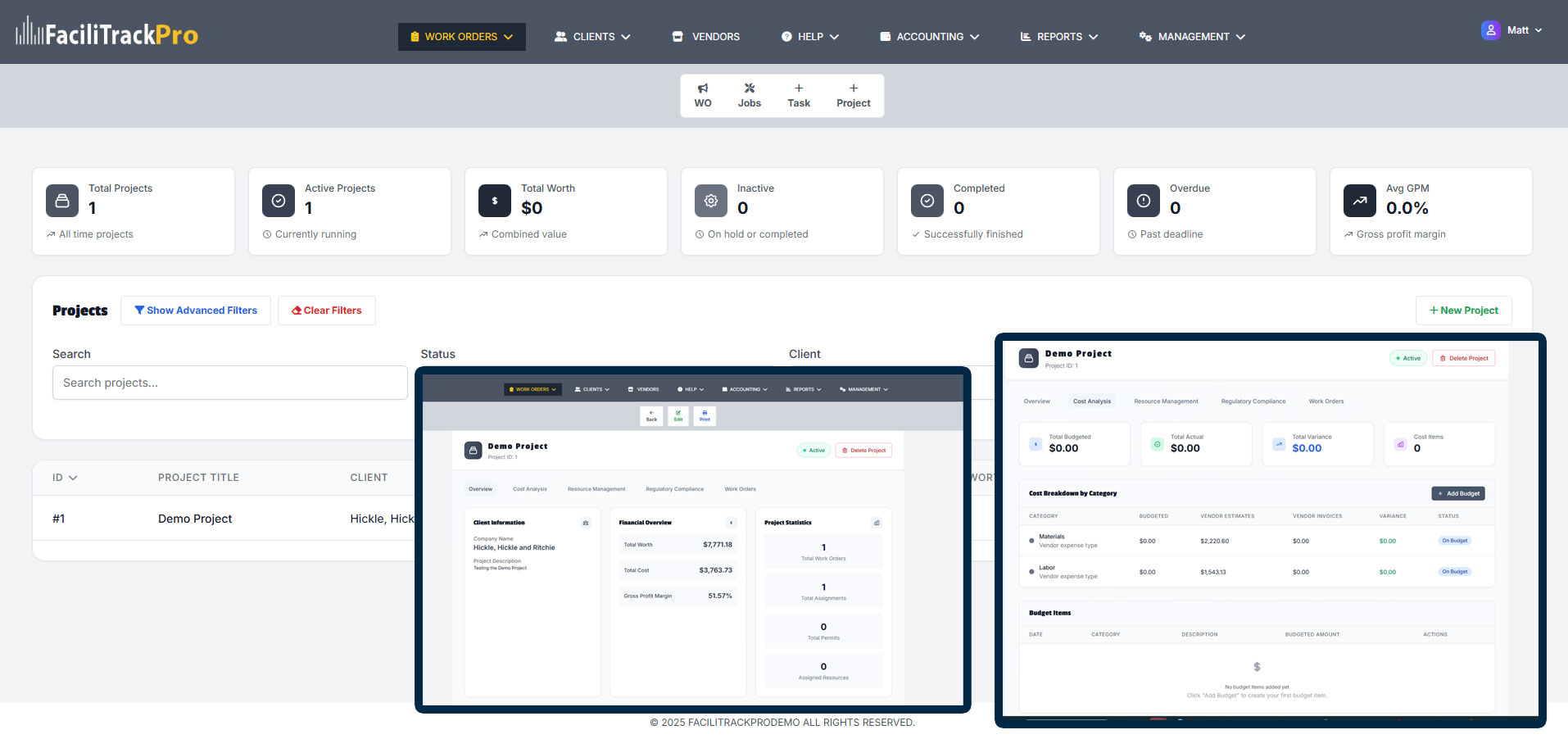Screen dimensions: 1568x739
Task: Expand the Work Orders dropdown menu
Action: (x=462, y=37)
